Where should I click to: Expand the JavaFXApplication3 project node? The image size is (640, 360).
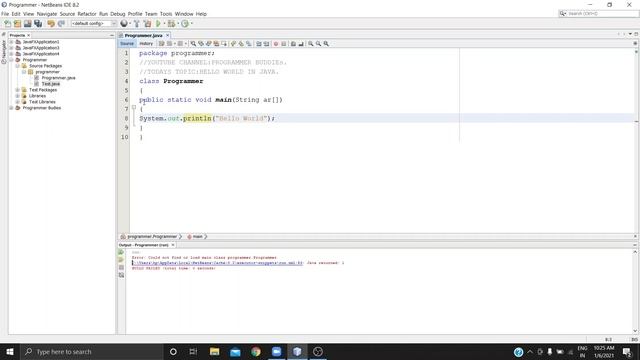pyautogui.click(x=11, y=48)
